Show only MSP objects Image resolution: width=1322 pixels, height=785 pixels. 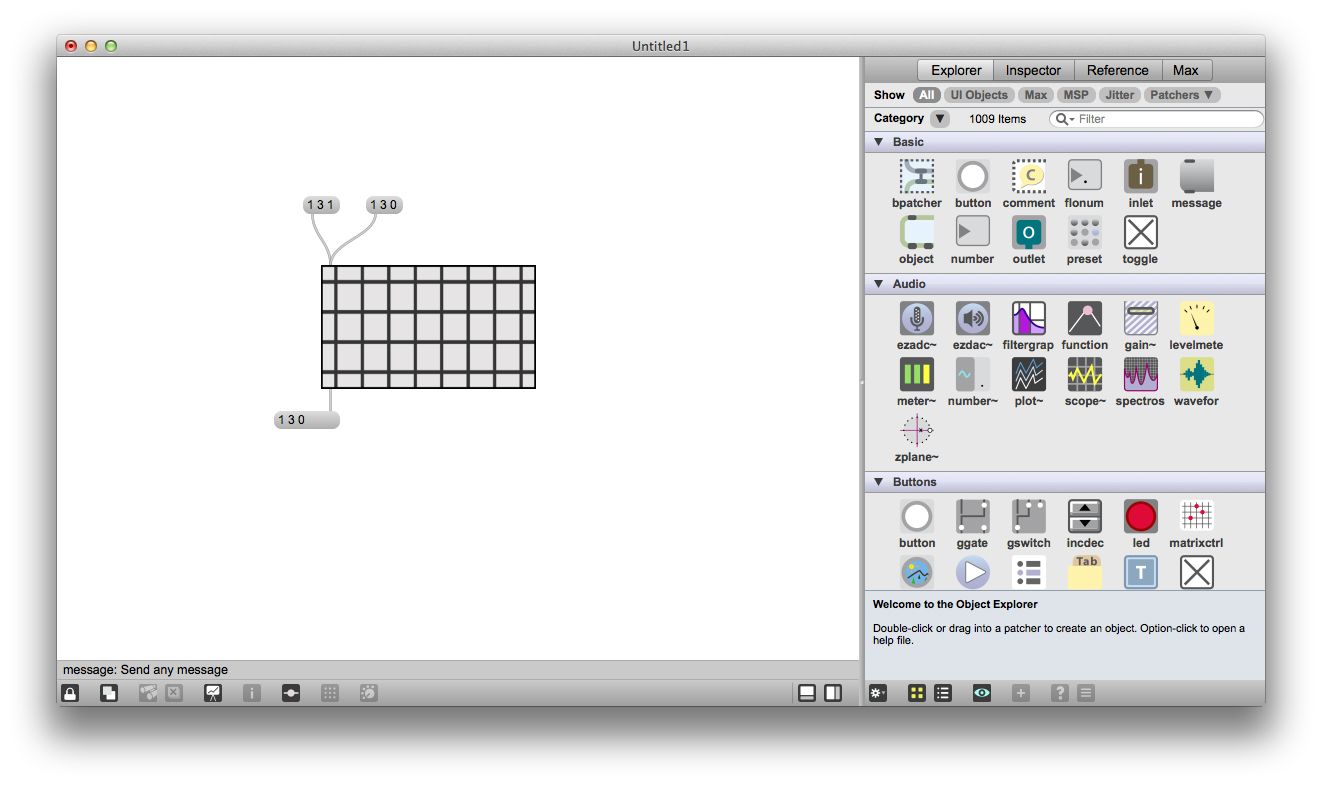point(1076,94)
